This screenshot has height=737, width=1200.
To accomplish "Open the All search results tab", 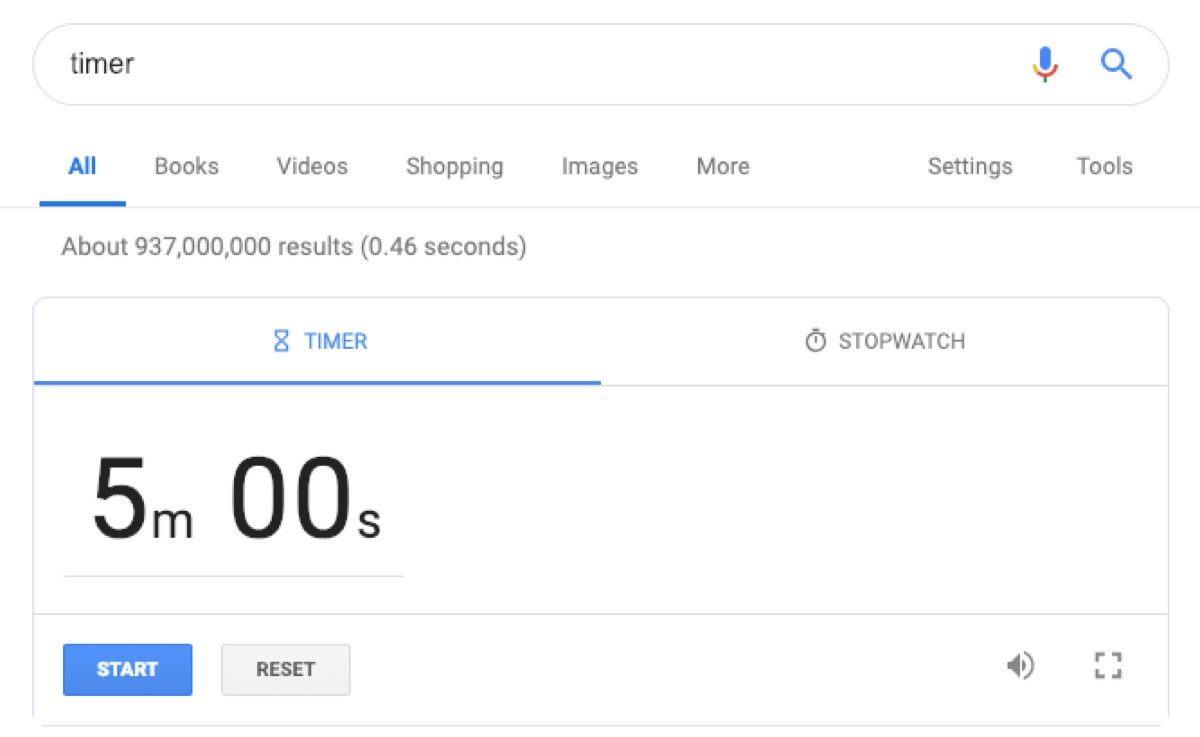I will coord(82,166).
